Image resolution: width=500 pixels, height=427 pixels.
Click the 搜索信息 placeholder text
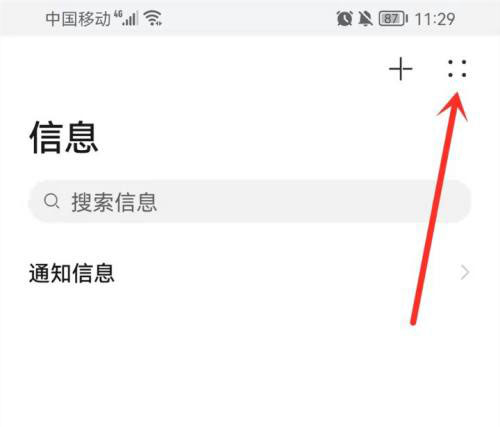114,202
